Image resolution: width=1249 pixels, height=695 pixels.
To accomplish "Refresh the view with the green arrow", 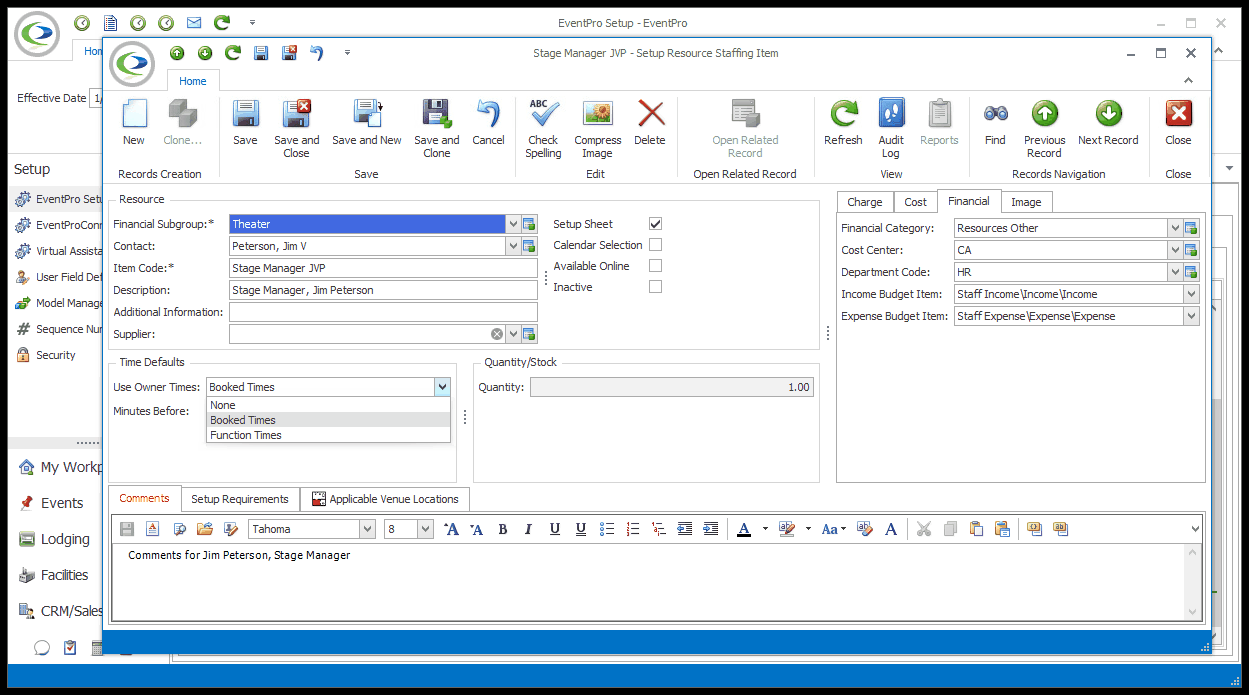I will [x=843, y=114].
